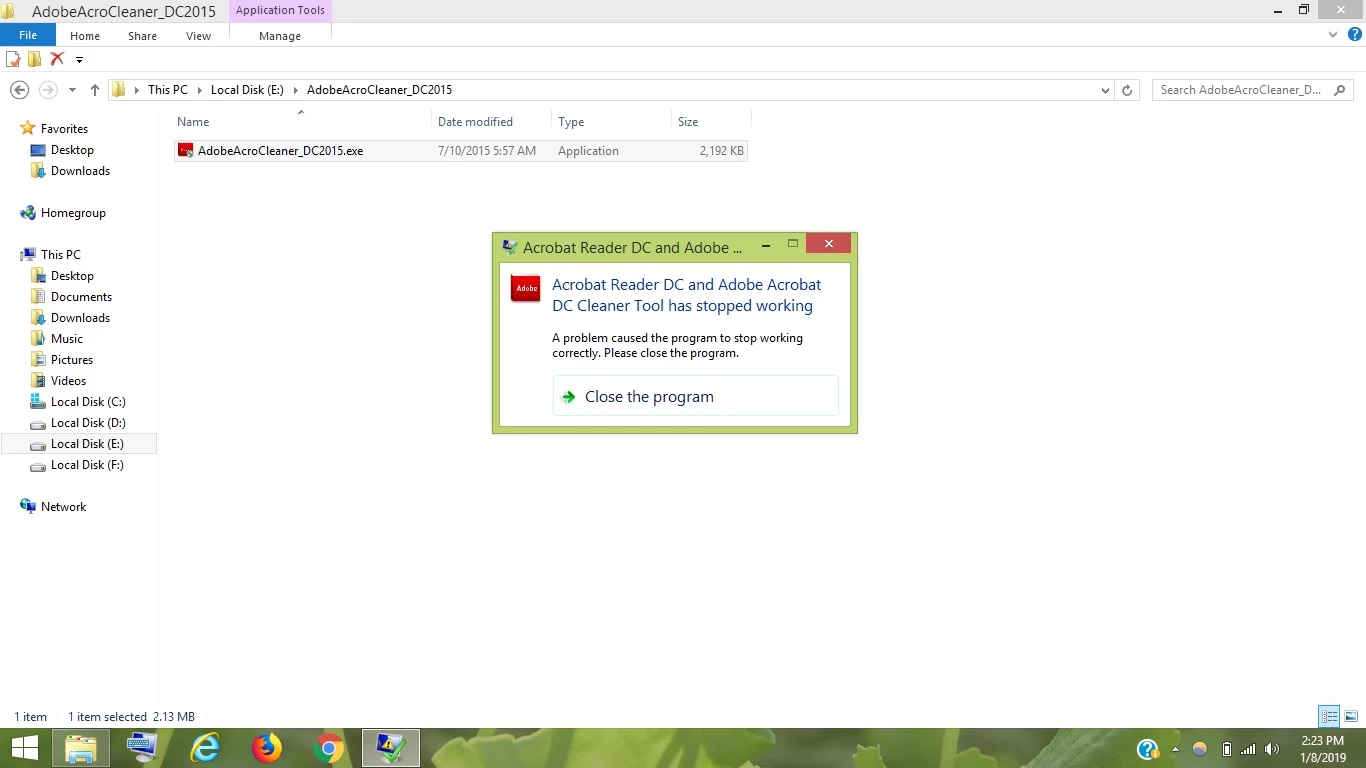Switch to Large icons view in status bar
The width and height of the screenshot is (1366, 768).
[x=1351, y=716]
